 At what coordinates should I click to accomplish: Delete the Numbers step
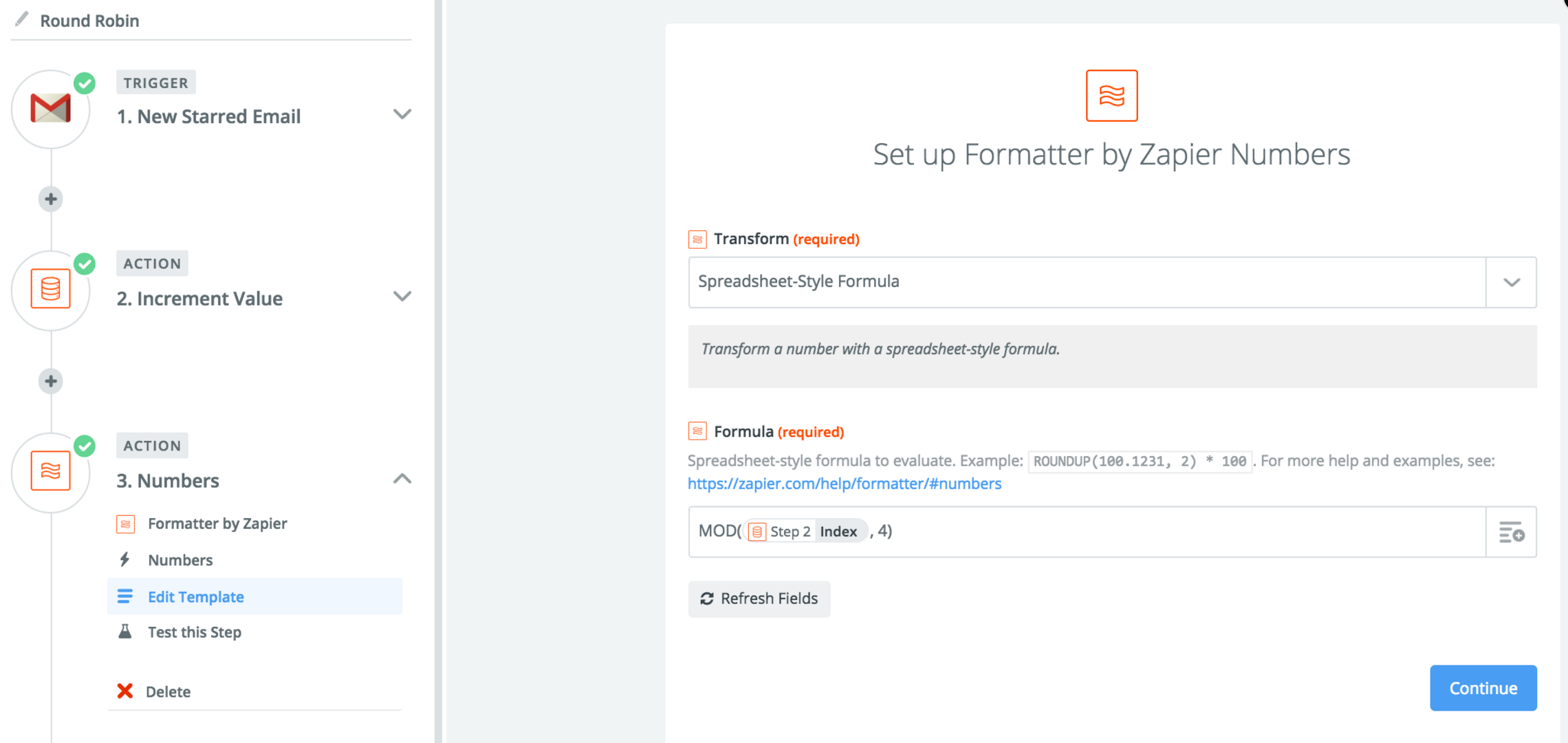[x=254, y=691]
